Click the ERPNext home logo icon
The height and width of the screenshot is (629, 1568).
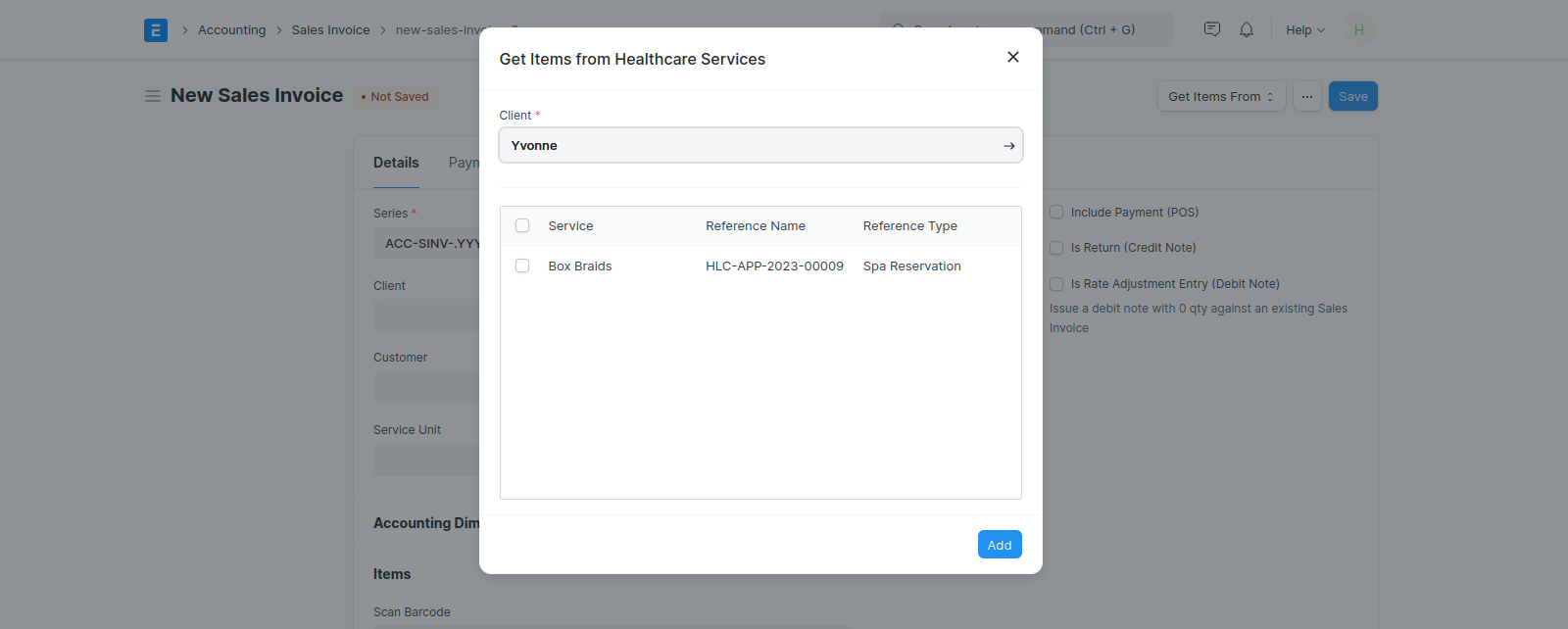point(156,30)
